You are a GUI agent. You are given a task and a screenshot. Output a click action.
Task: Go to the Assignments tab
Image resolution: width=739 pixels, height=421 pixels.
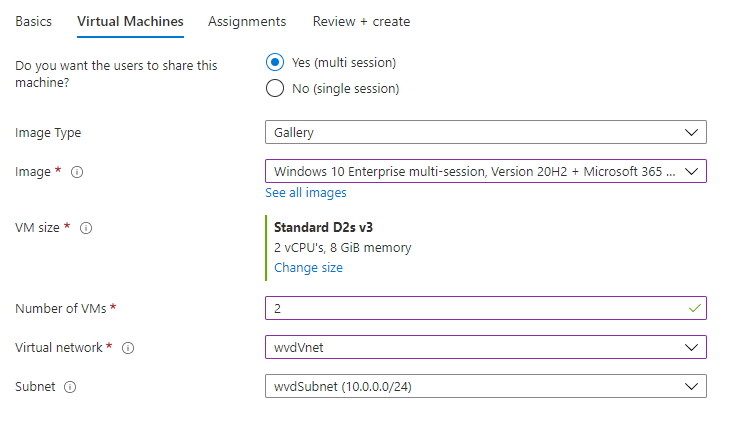tap(247, 22)
